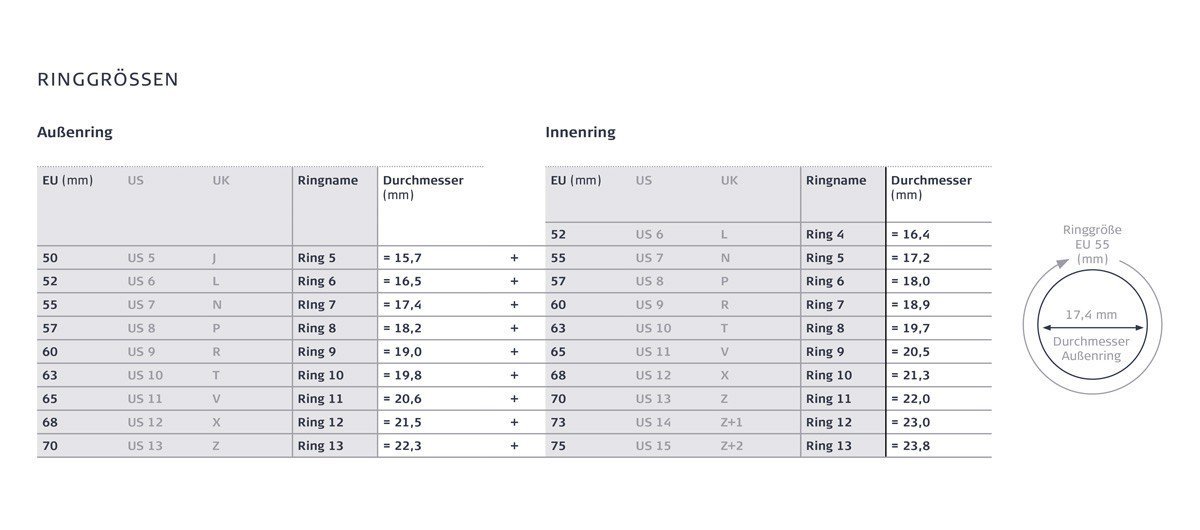Click the plus sign beside = 22,3
The width and height of the screenshot is (1200, 530).
tap(514, 446)
